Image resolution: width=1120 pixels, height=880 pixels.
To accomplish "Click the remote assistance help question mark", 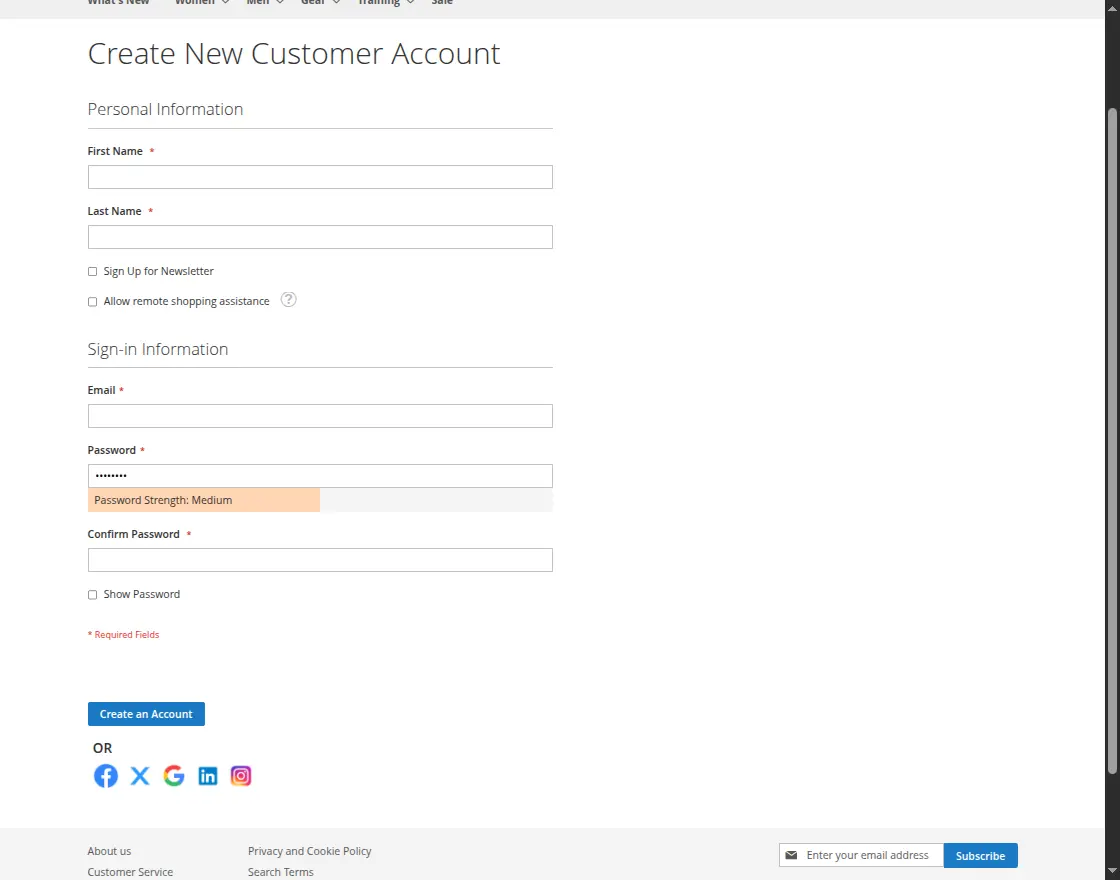I will 288,299.
